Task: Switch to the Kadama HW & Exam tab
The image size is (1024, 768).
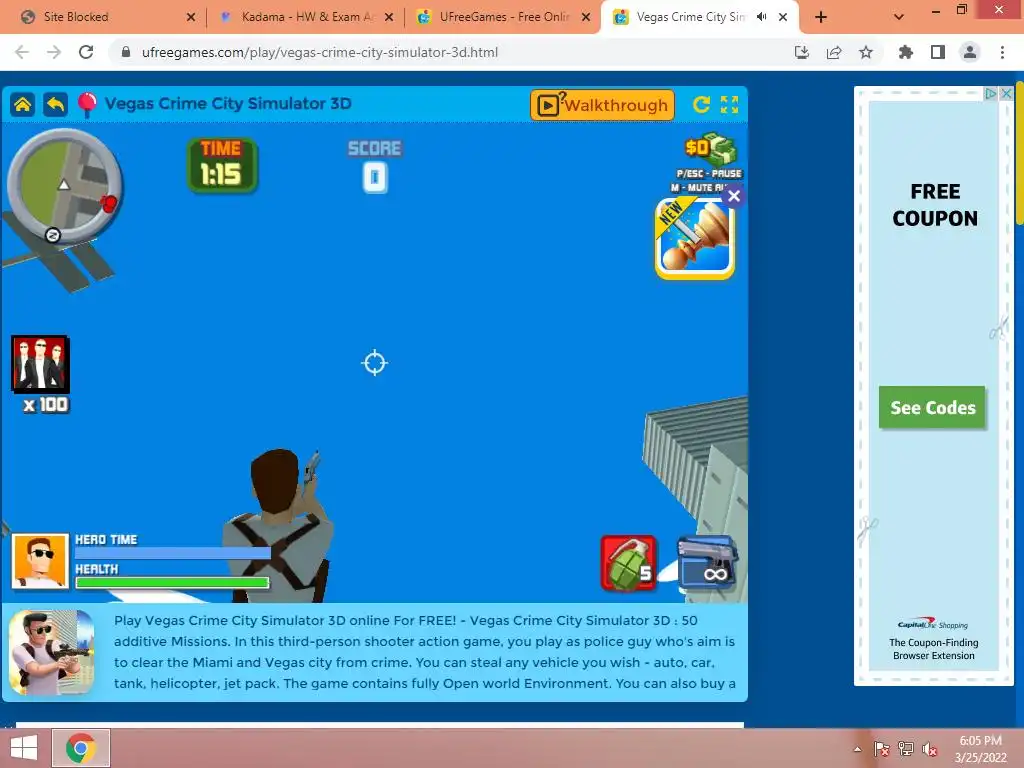Action: tap(307, 17)
